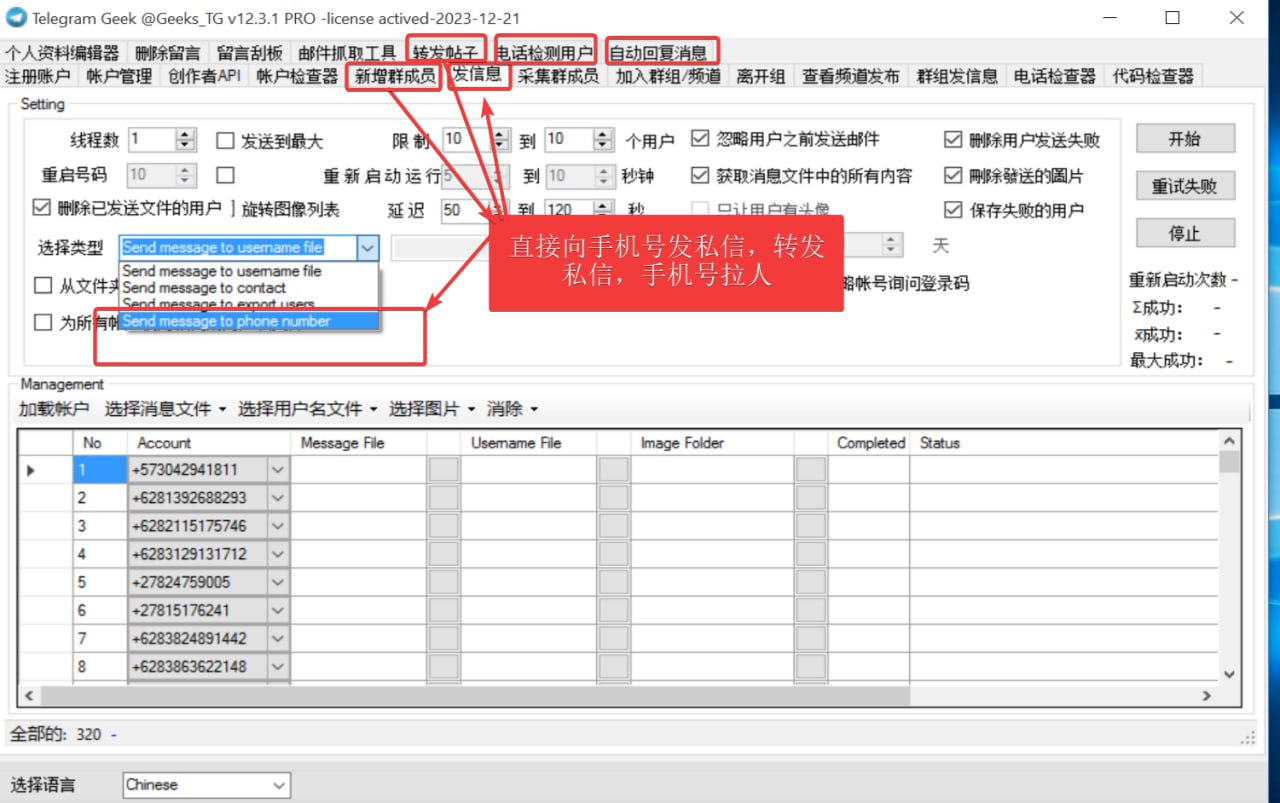Viewport: 1280px width, 803px height.
Task: Click Username File browse button in row 3
Action: coord(614,525)
